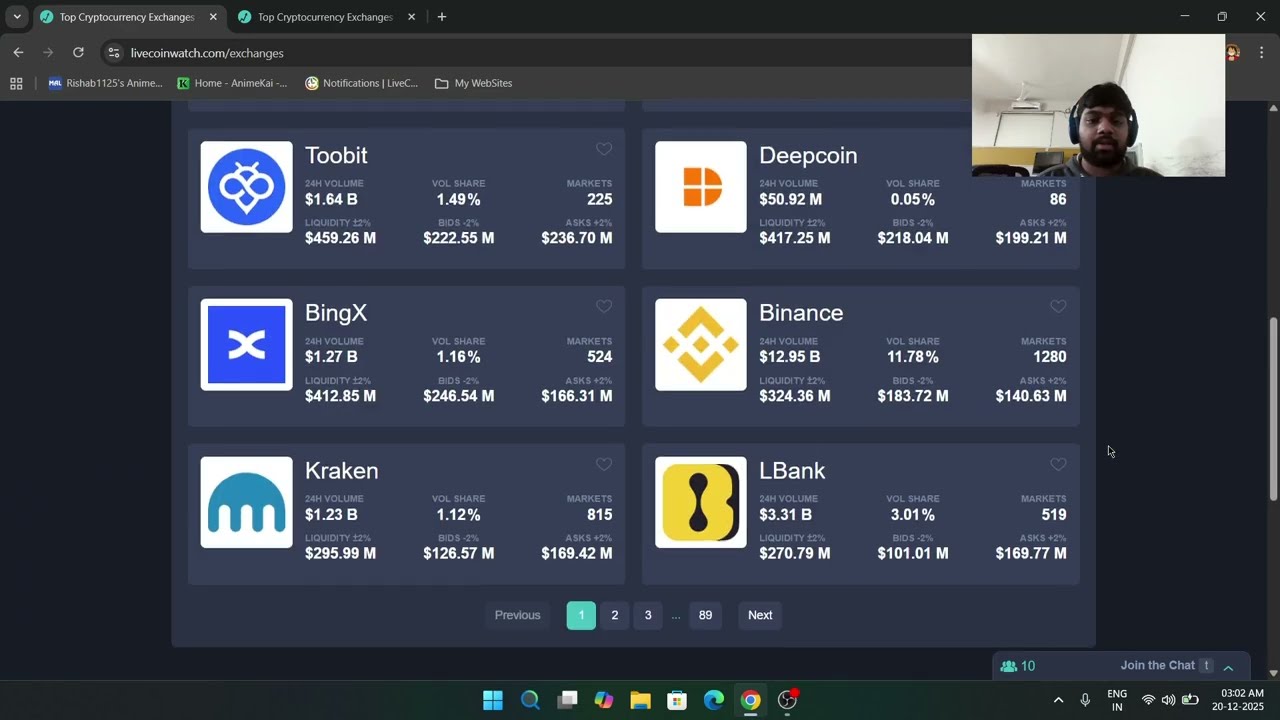Favorite LBank with its heart icon
Screen dimensions: 1280x720
pyautogui.click(x=1058, y=465)
